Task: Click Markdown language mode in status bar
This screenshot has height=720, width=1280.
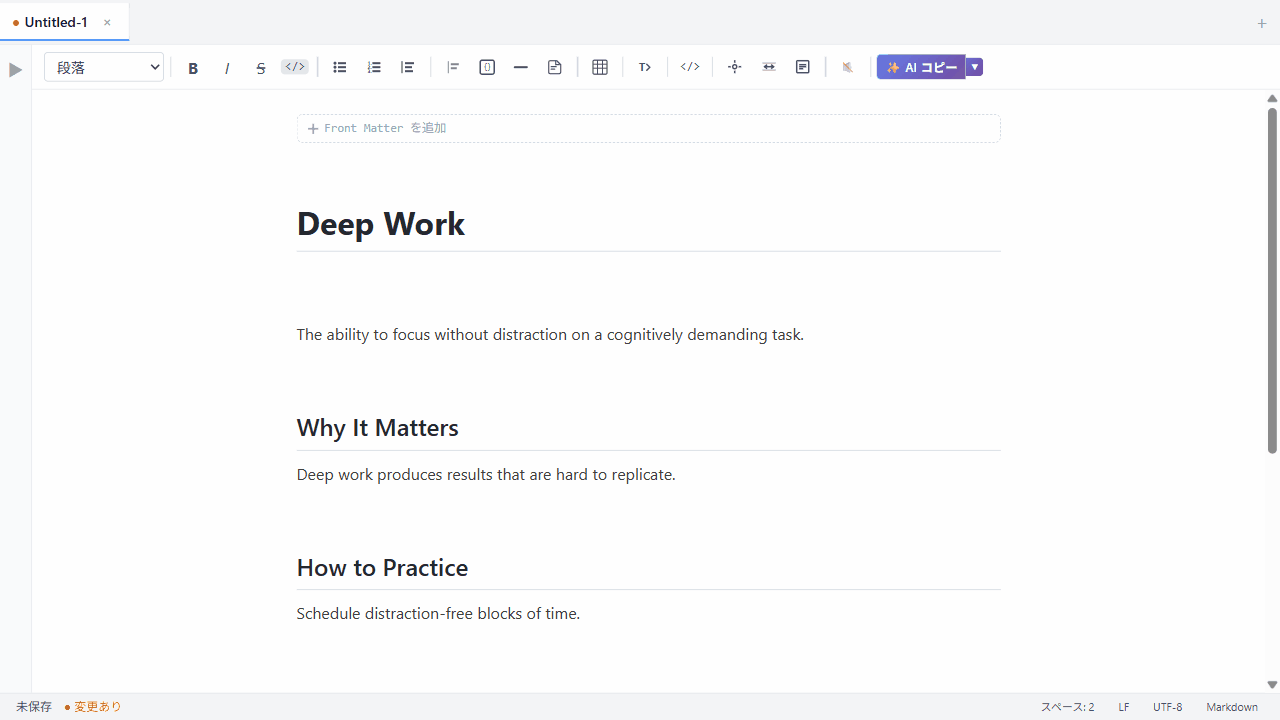Action: click(x=1231, y=707)
